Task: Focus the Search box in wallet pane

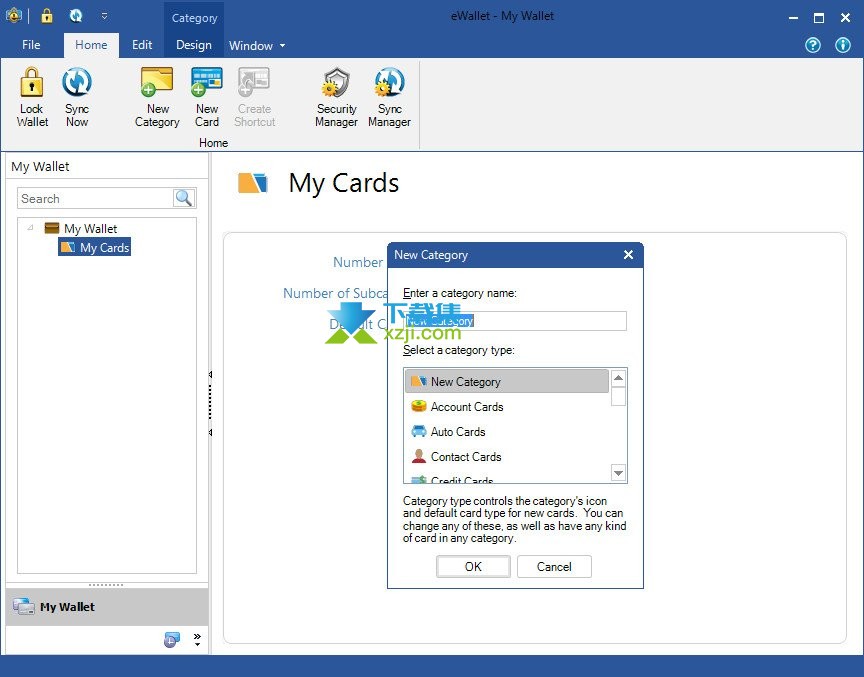Action: (x=95, y=198)
